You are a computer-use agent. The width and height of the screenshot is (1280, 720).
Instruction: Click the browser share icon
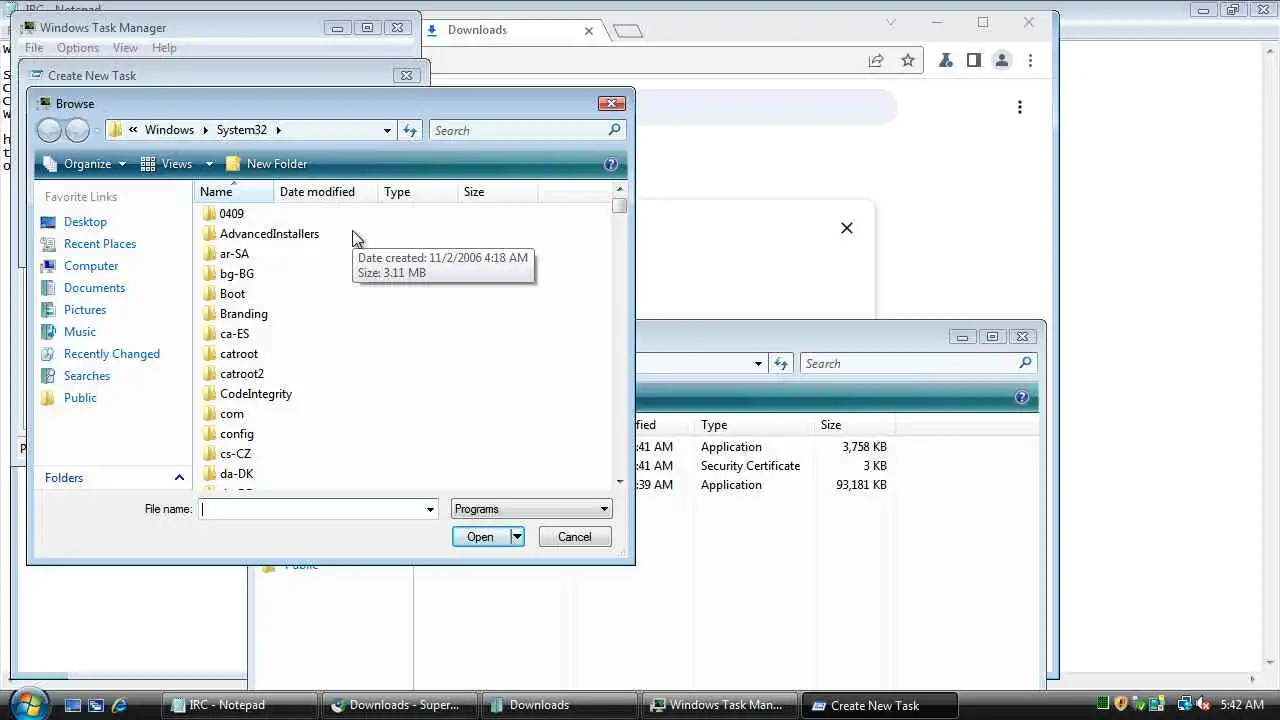[876, 61]
